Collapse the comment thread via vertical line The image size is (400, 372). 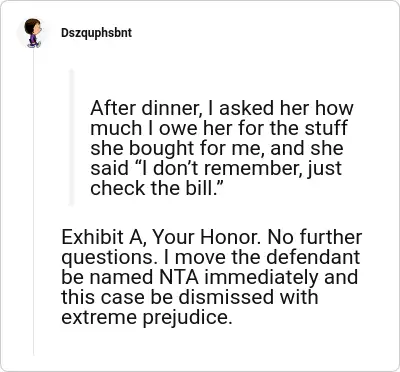point(33,202)
